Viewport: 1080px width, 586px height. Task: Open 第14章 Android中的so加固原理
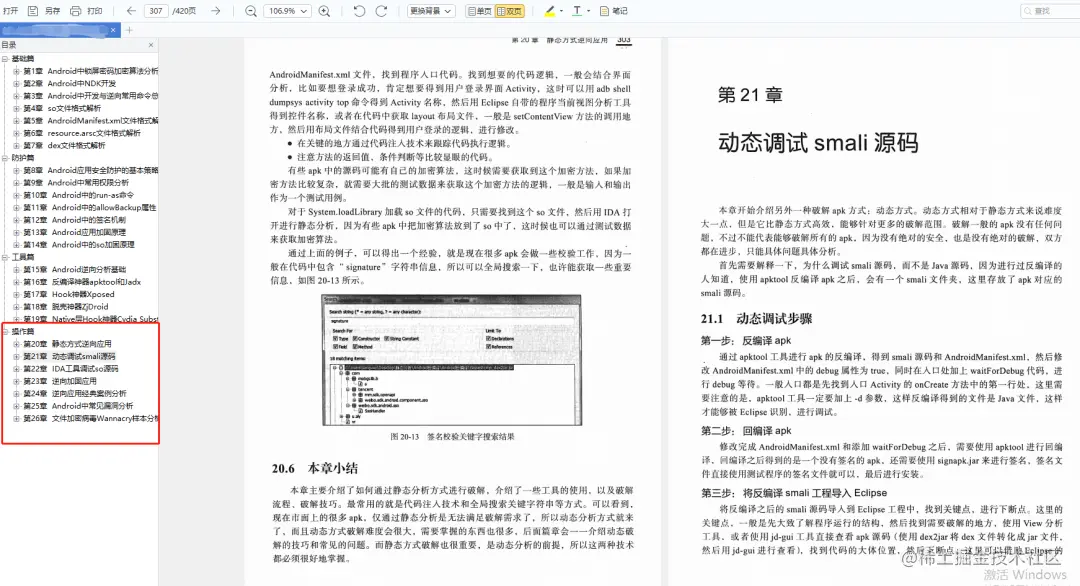coord(79,244)
